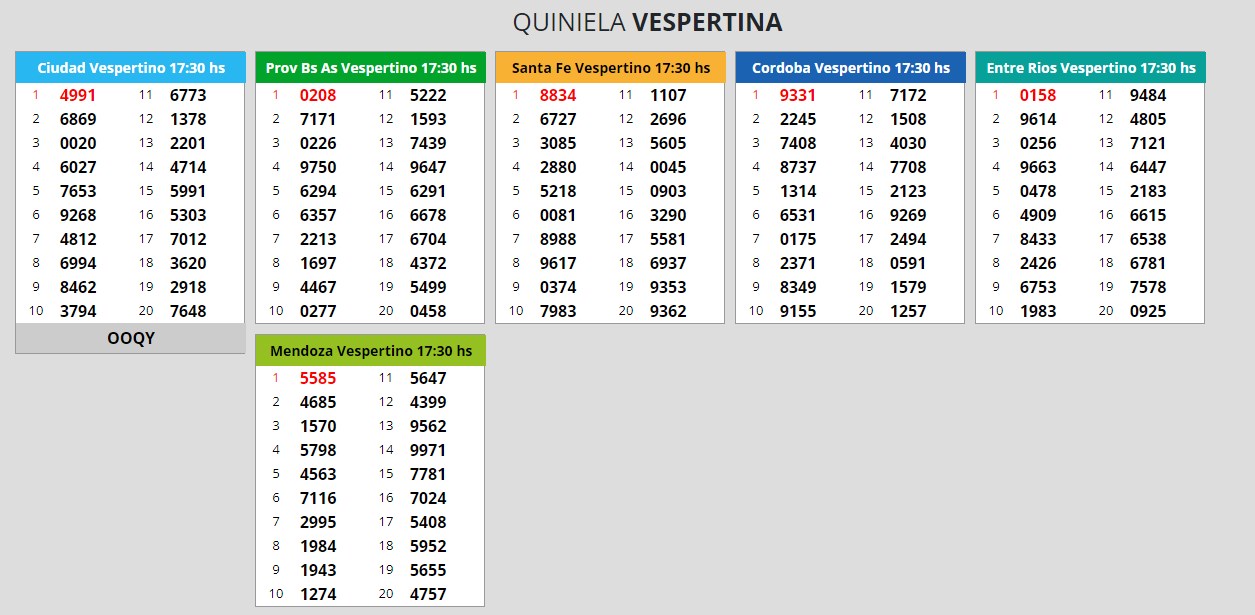Select Ciudad first prize number 4991
Screen dimensions: 1255x615
[x=78, y=96]
